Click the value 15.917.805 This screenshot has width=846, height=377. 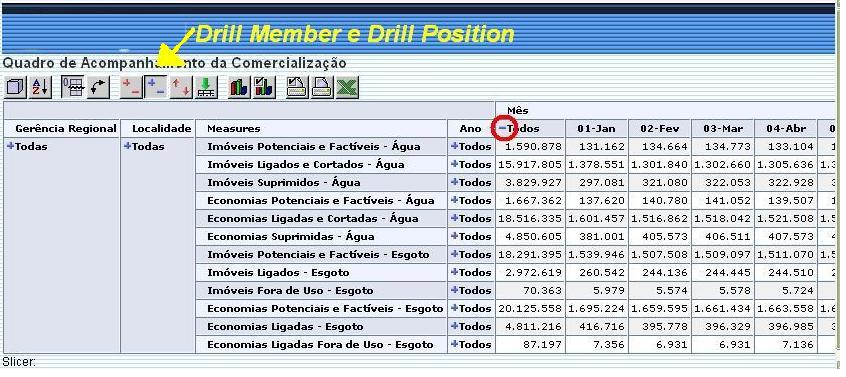530,164
